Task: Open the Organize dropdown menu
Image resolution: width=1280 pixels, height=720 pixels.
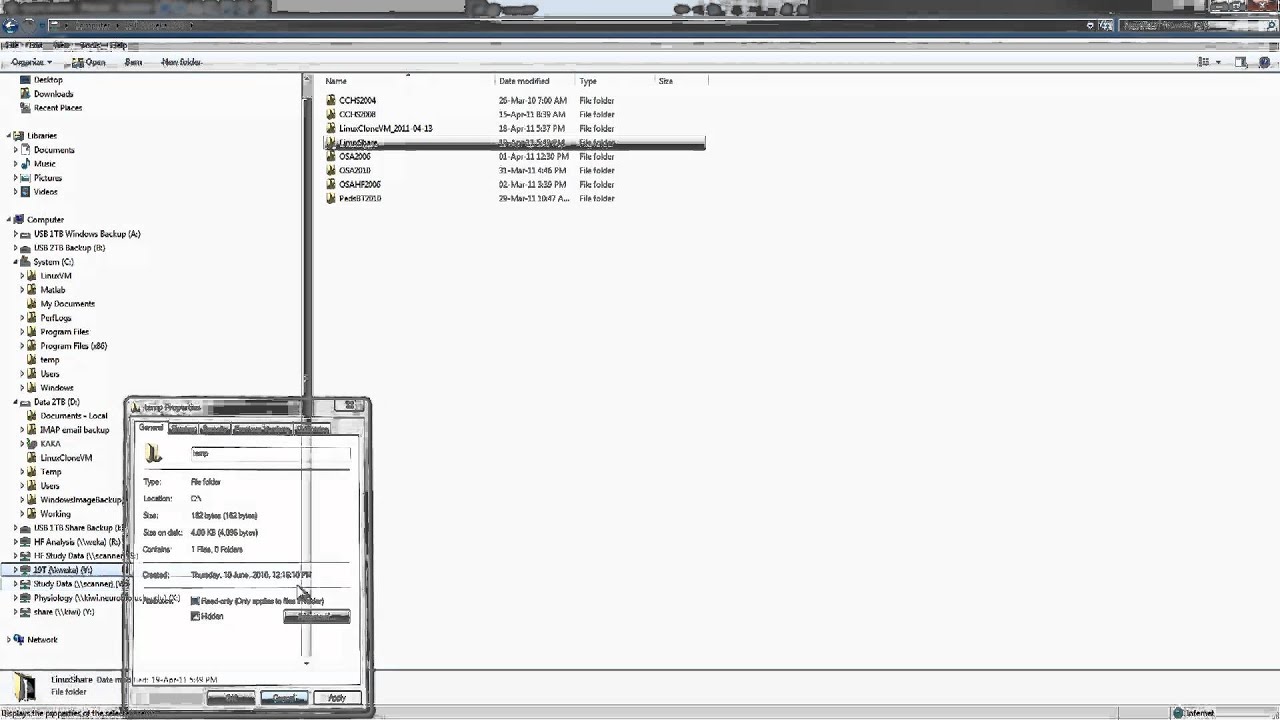Action: [x=31, y=62]
